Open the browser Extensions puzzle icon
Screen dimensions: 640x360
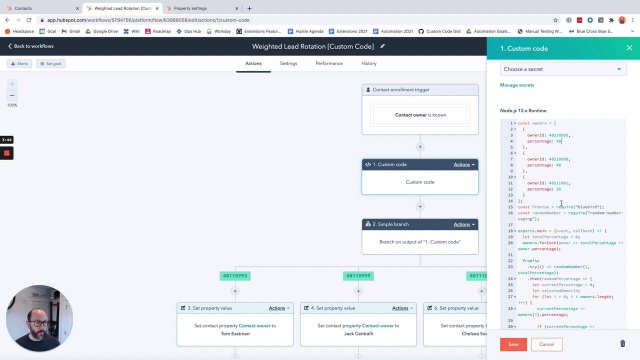click(x=611, y=20)
